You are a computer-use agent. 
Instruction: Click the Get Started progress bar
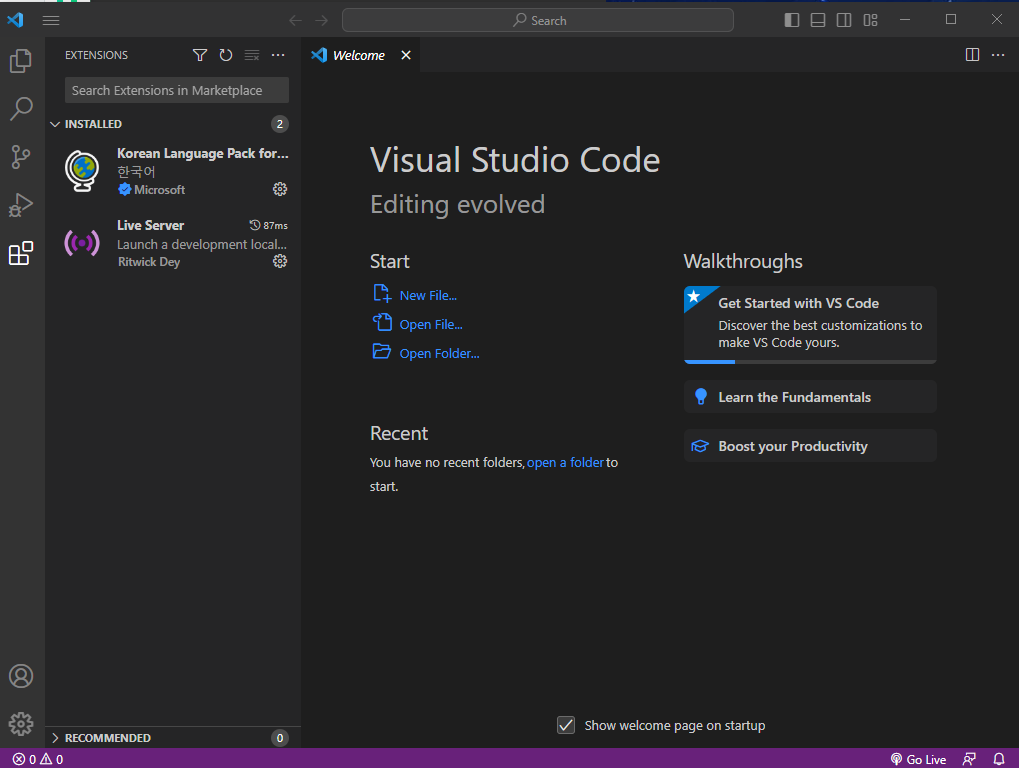pyautogui.click(x=810, y=362)
